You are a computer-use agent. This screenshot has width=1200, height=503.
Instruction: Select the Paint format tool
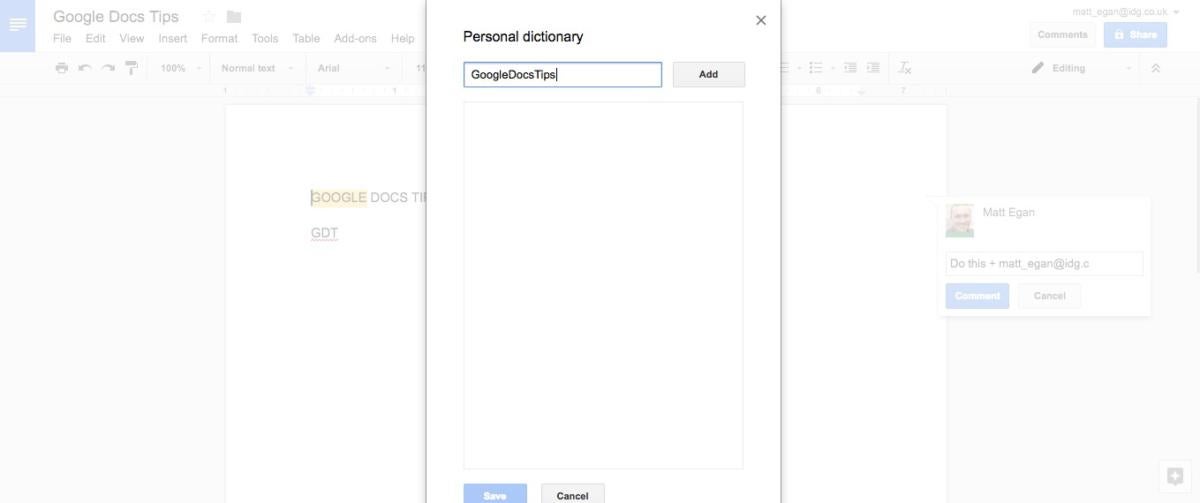131,68
